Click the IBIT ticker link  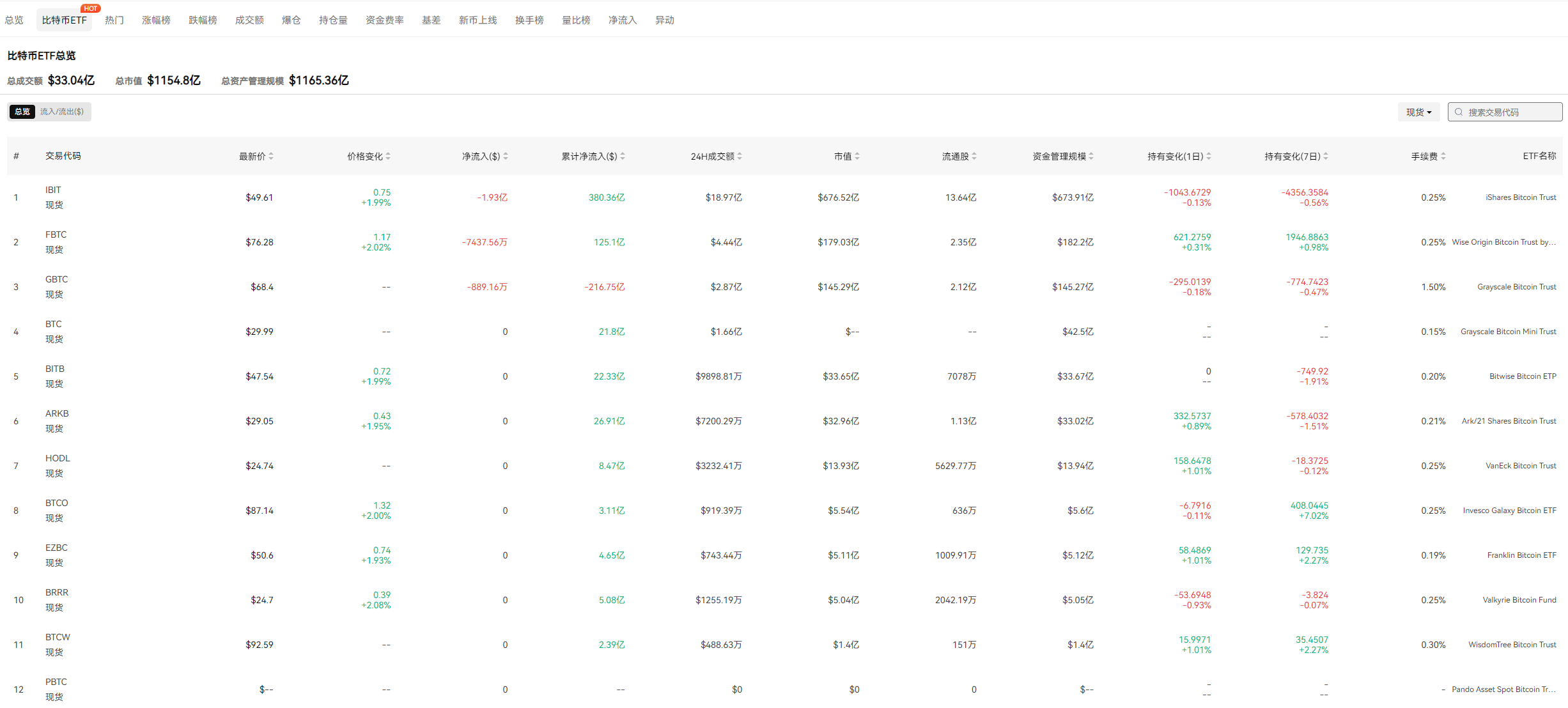(x=53, y=190)
